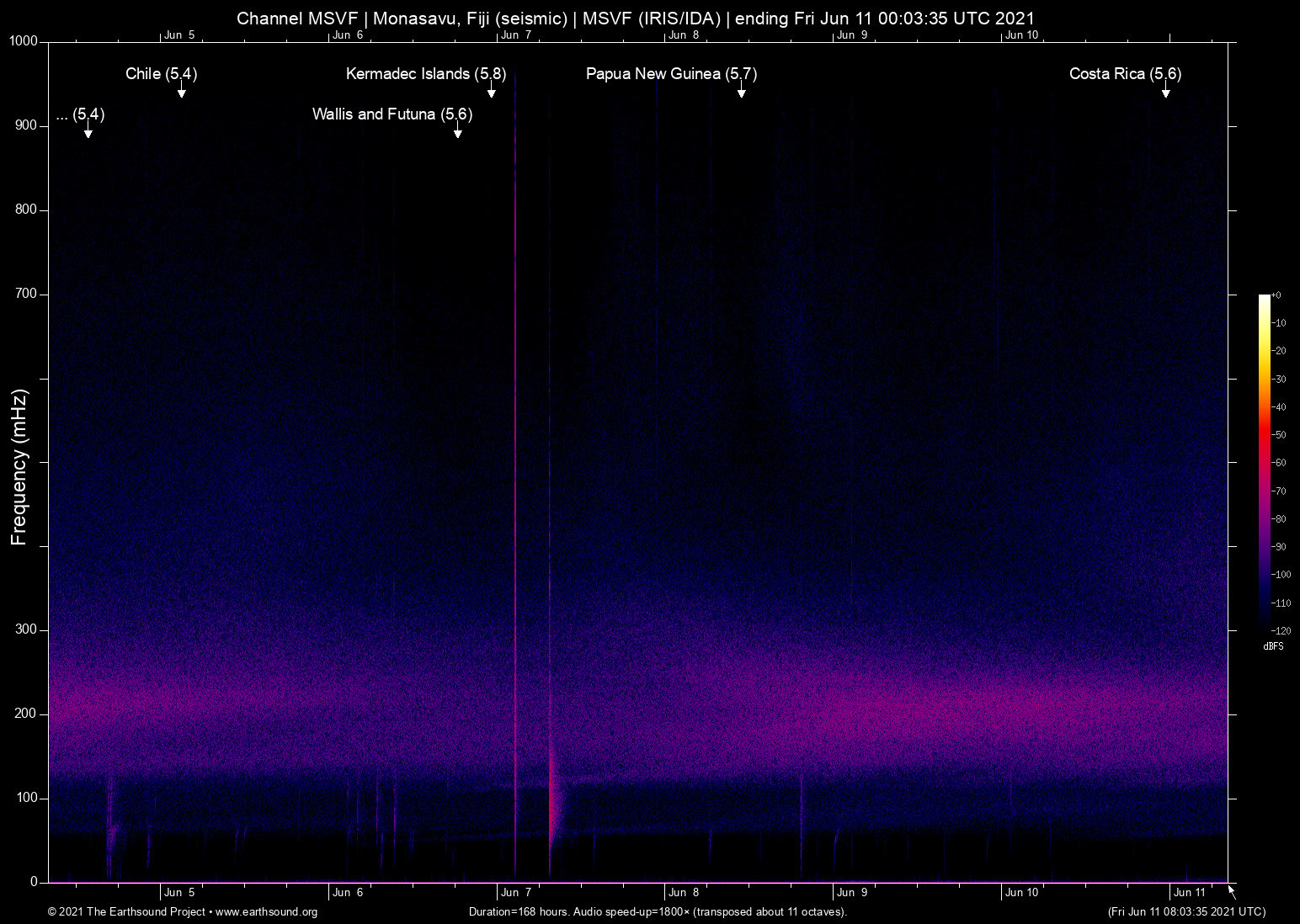The width and height of the screenshot is (1300, 924).
Task: Click the Costa Rica (5.6) event label
Action: coord(1126,74)
